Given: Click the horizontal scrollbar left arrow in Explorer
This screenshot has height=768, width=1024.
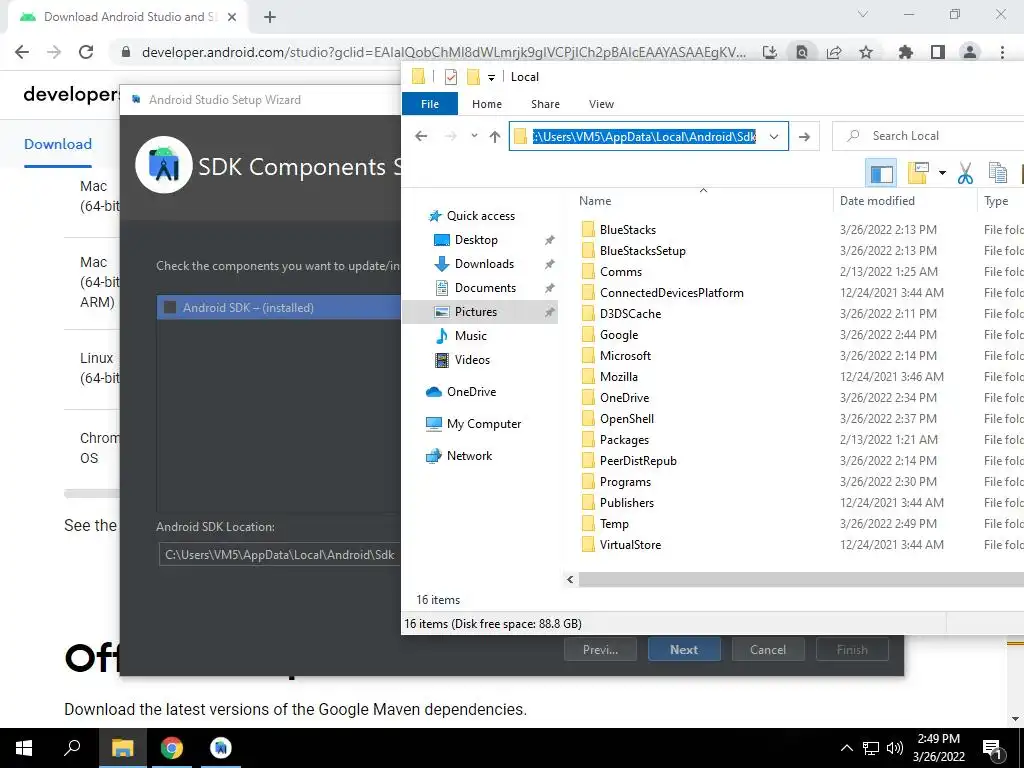Looking at the screenshot, I should pyautogui.click(x=570, y=579).
